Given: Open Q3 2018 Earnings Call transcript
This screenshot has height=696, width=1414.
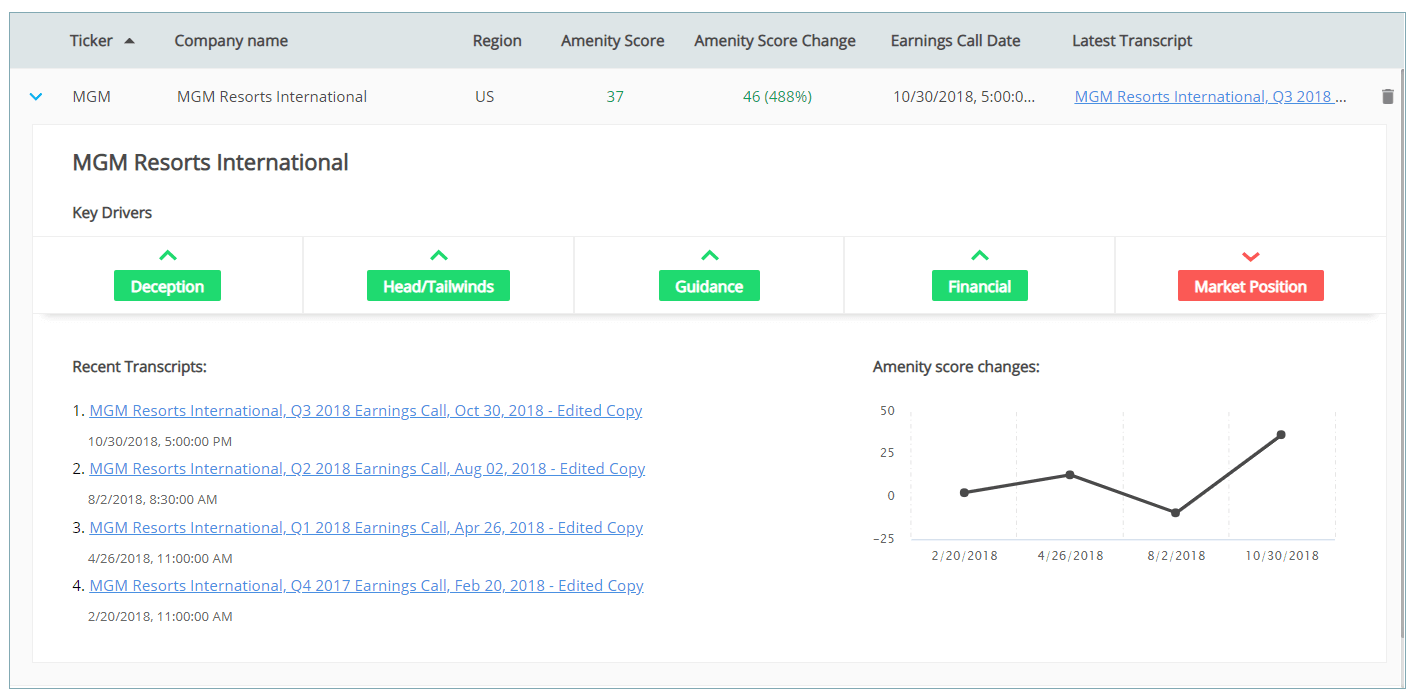Looking at the screenshot, I should click(366, 411).
